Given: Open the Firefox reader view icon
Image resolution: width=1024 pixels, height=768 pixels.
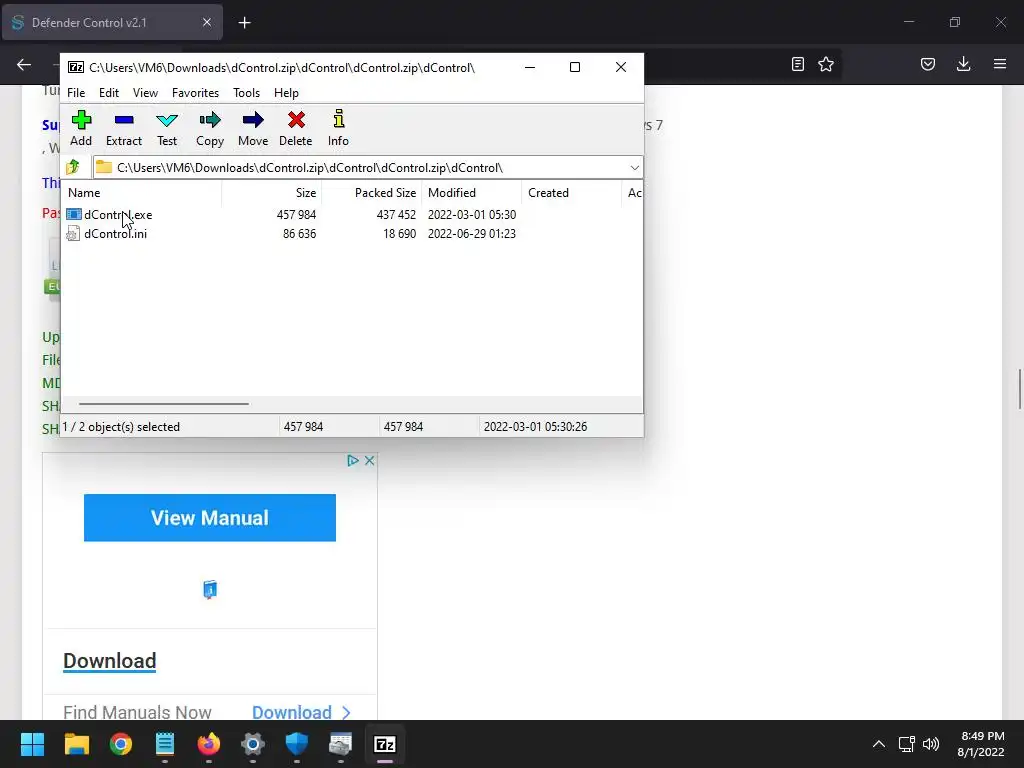Looking at the screenshot, I should (x=797, y=64).
